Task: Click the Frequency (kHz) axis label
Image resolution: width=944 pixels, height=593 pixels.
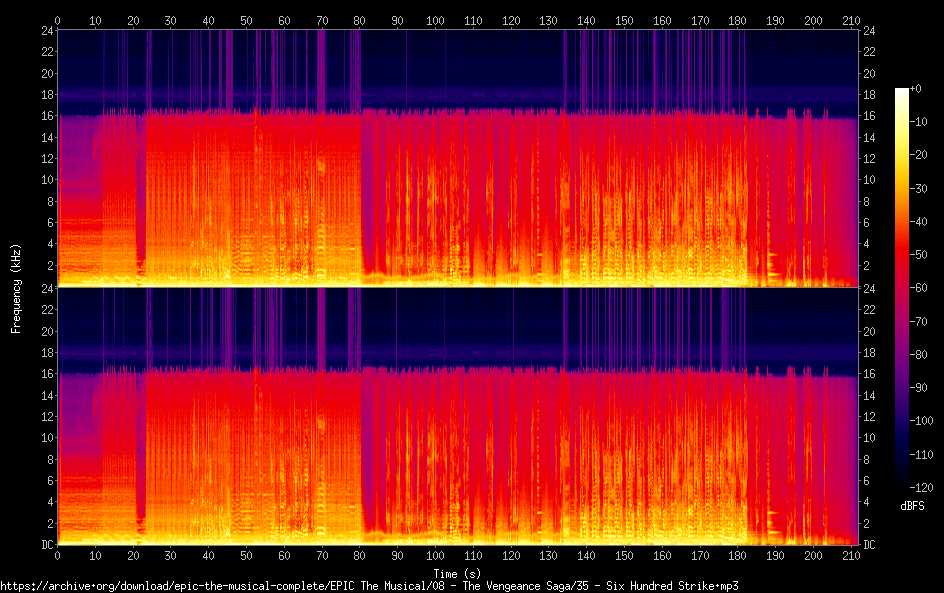Action: 16,287
